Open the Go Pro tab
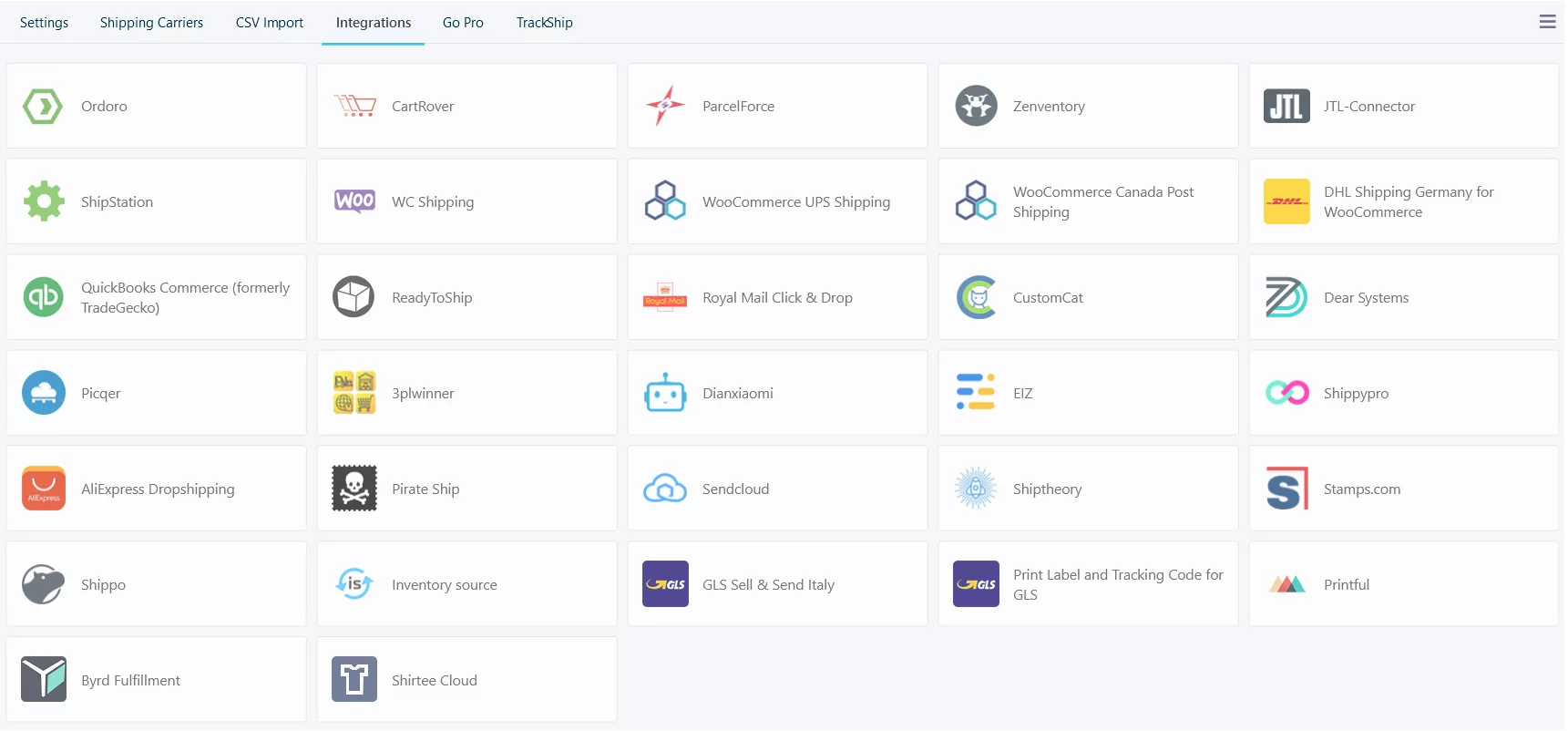Viewport: 1568px width, 731px height. pos(463,22)
